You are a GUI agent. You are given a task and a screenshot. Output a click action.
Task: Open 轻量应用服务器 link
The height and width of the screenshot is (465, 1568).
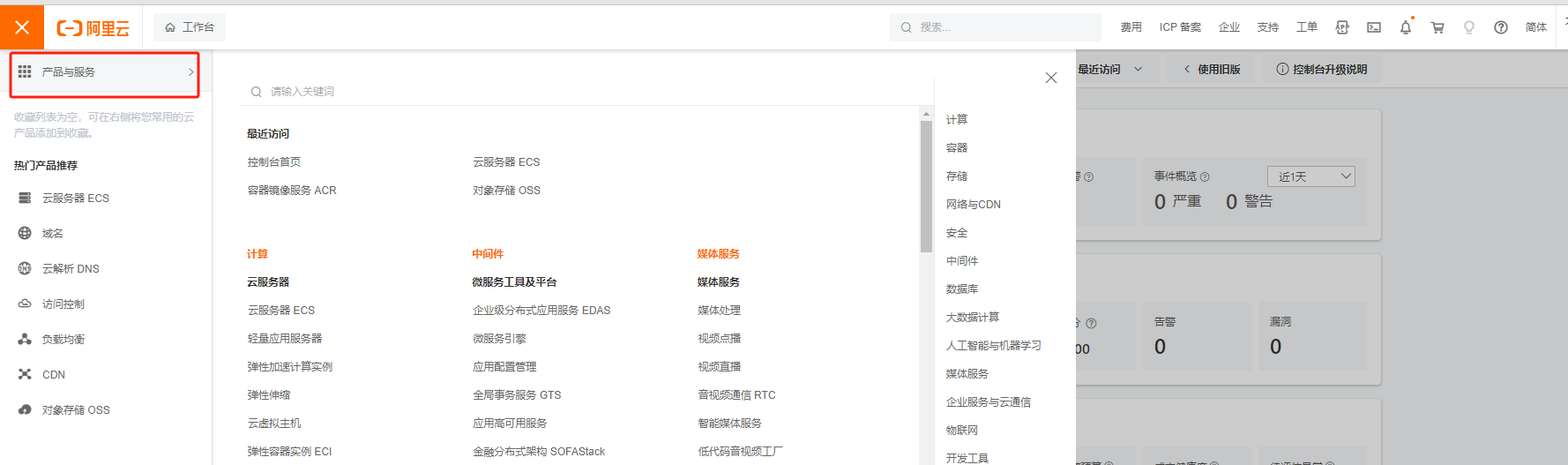284,338
